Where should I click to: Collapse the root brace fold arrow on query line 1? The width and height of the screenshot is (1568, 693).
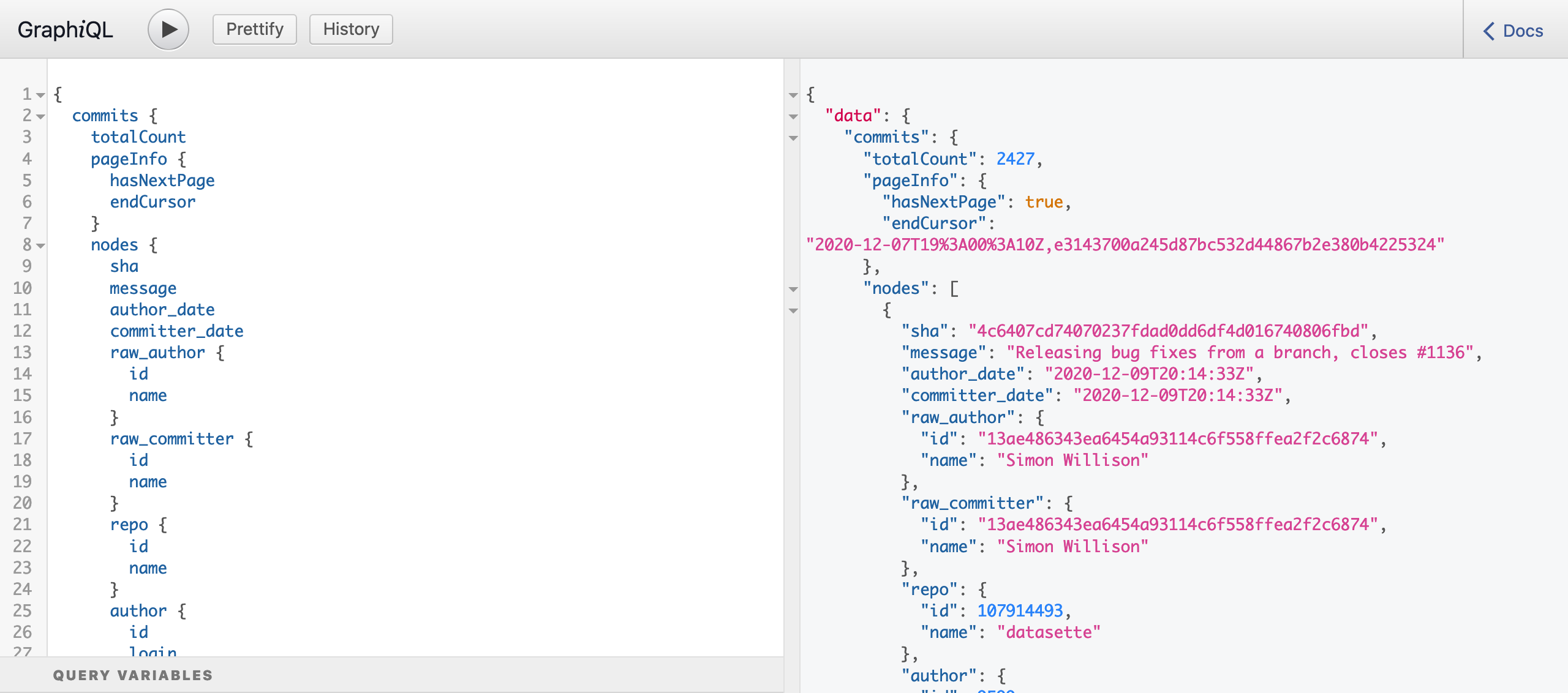tap(40, 95)
